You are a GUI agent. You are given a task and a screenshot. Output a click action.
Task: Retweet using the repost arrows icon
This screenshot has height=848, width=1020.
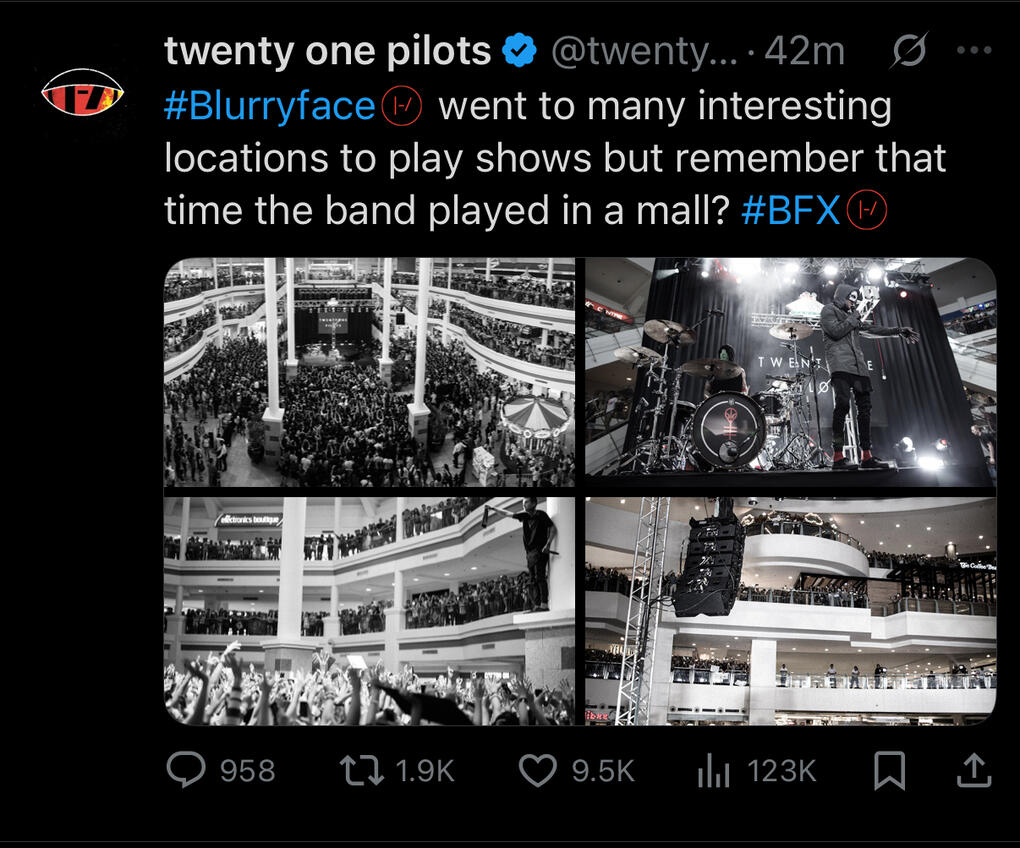(x=361, y=770)
